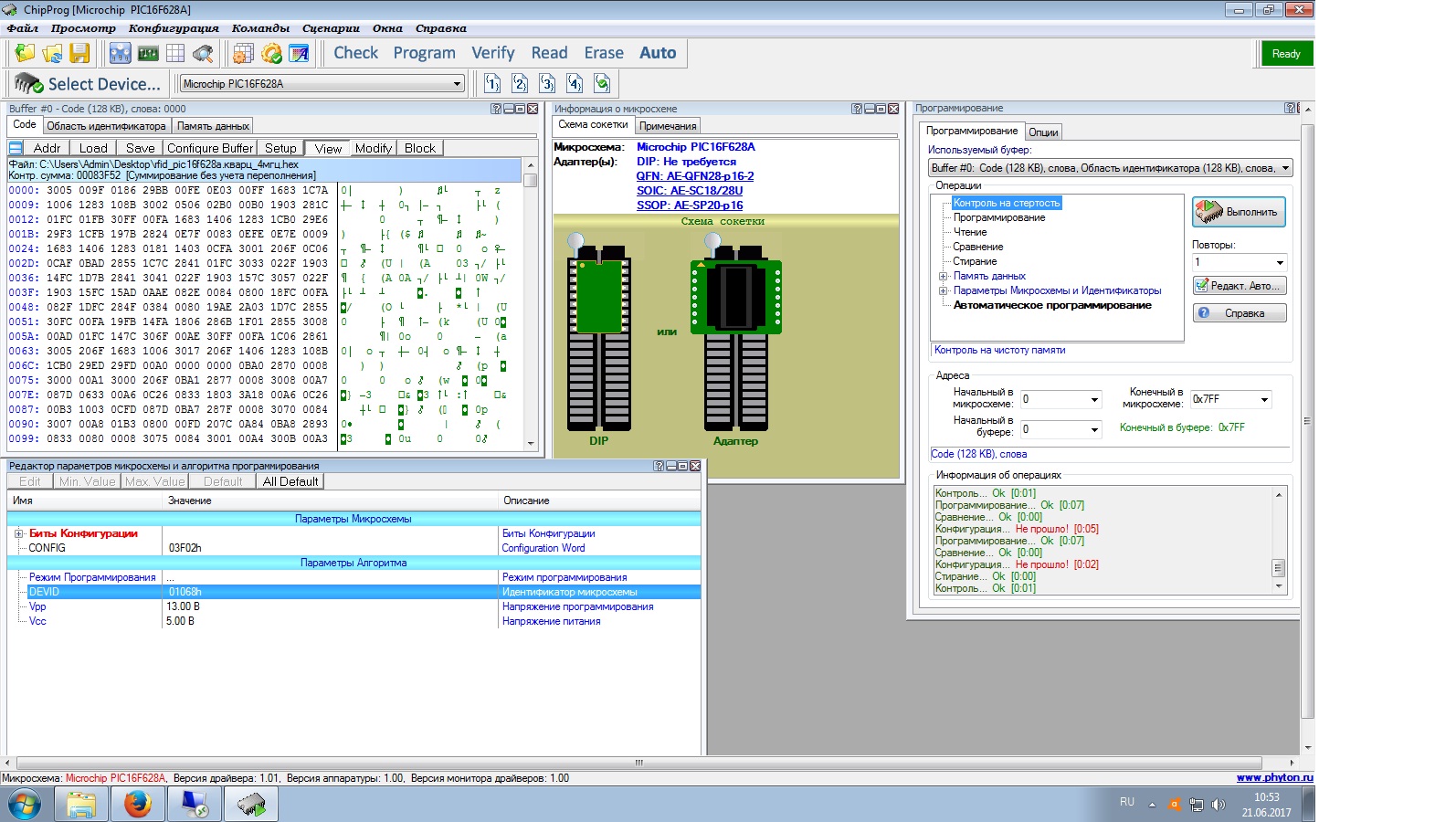Click the help icon in the Buffer #0 window
1456x822 pixels.
pyautogui.click(x=496, y=109)
